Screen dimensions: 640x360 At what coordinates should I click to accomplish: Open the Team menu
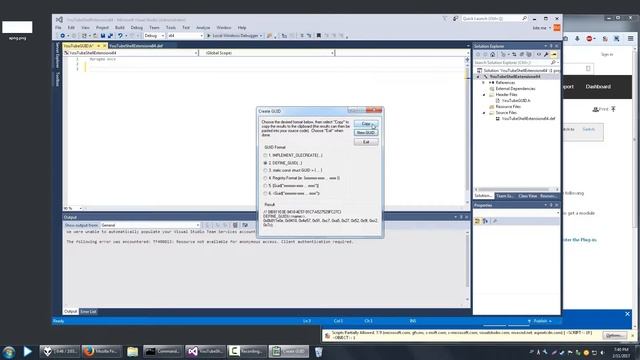tap(154, 28)
